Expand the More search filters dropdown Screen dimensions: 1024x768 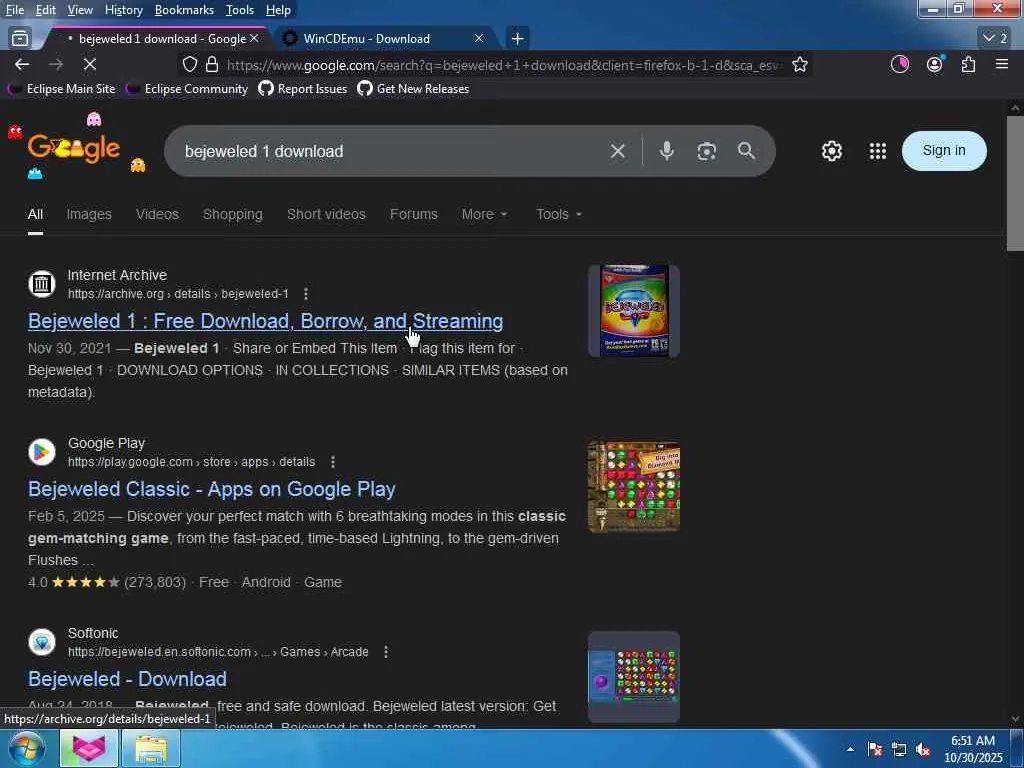point(484,214)
